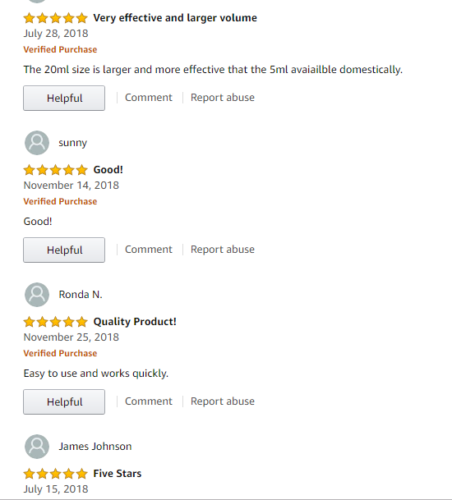452x500 pixels.
Task: Click Ronda N.'s profile avatar icon
Action: pos(37,295)
